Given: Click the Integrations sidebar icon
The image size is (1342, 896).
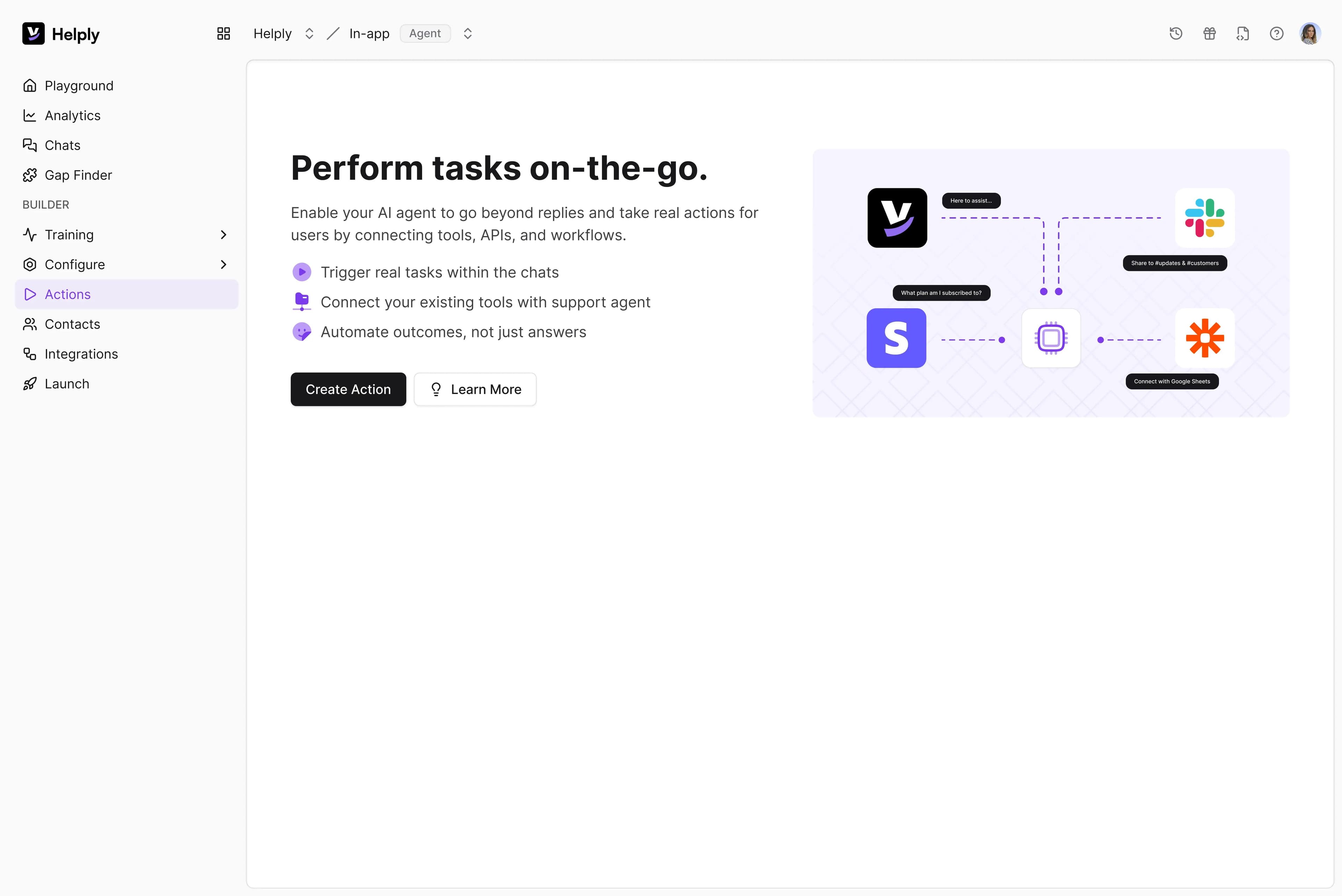Looking at the screenshot, I should click(x=30, y=354).
